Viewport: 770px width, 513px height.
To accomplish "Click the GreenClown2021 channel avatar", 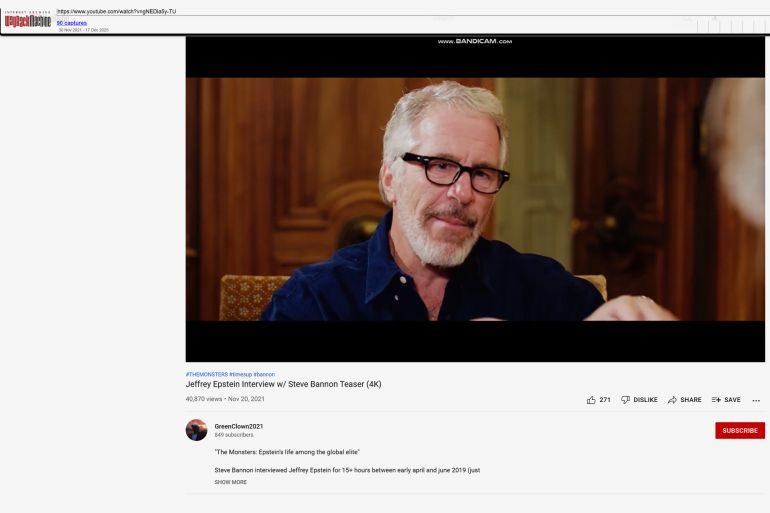I will click(x=196, y=430).
